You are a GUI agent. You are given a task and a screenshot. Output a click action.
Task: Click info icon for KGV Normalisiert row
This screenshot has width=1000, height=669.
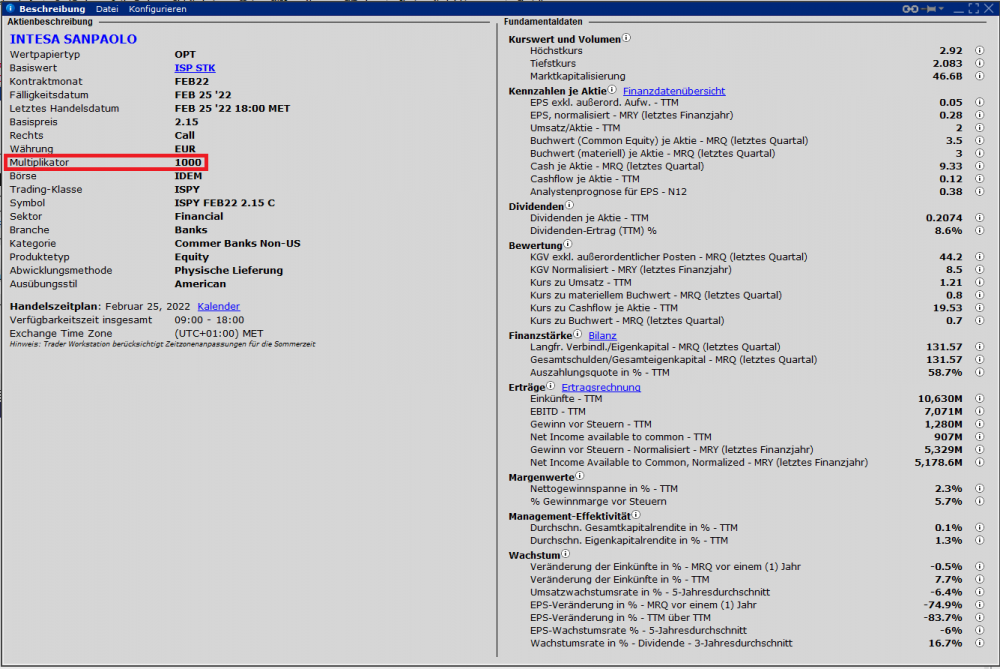pyautogui.click(x=980, y=269)
